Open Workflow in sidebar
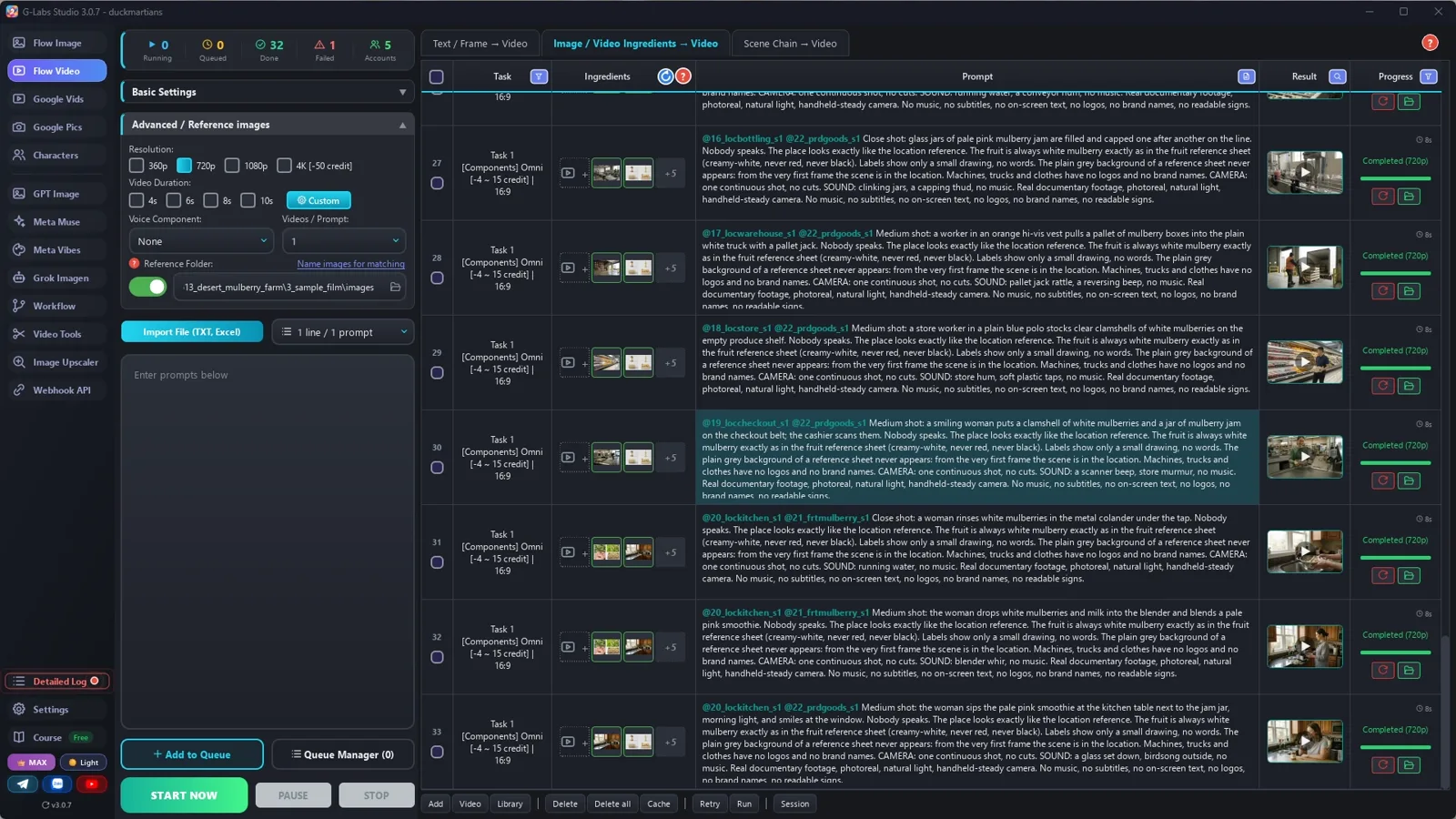This screenshot has height=819, width=1456. [x=56, y=307]
